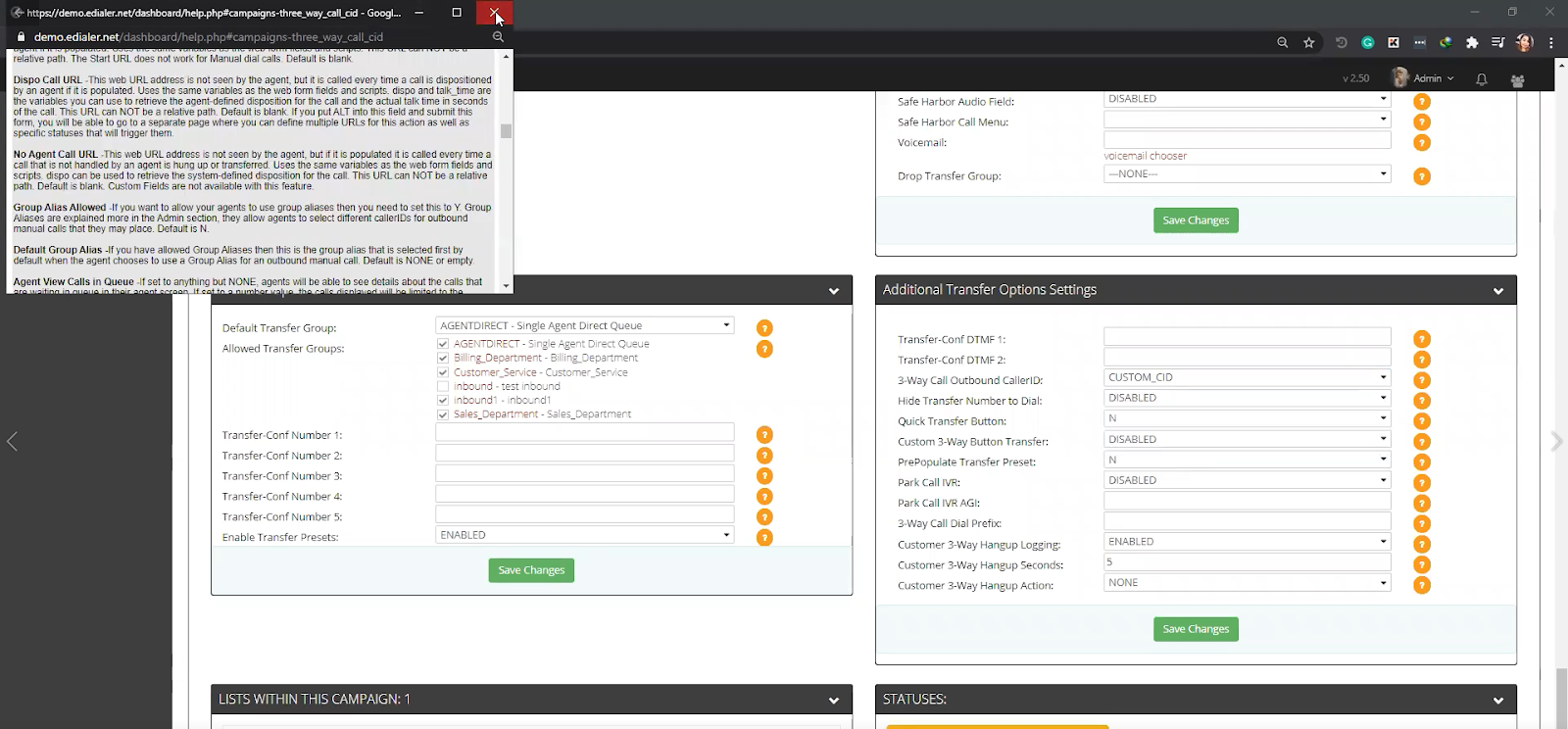Collapse Additional Transfer Options Settings panel
The image size is (1568, 729).
pos(1497,291)
